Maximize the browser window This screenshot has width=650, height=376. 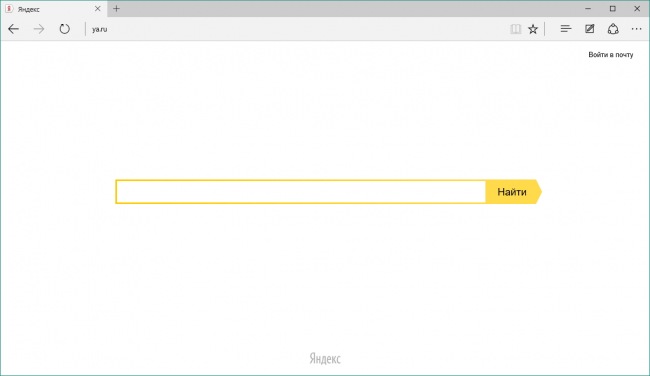pyautogui.click(x=612, y=9)
